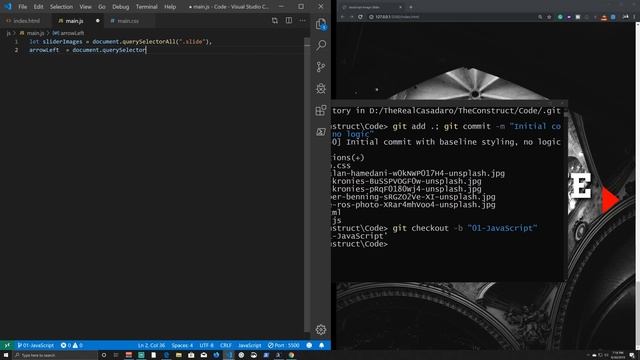Open the Help menu

tap(170, 7)
